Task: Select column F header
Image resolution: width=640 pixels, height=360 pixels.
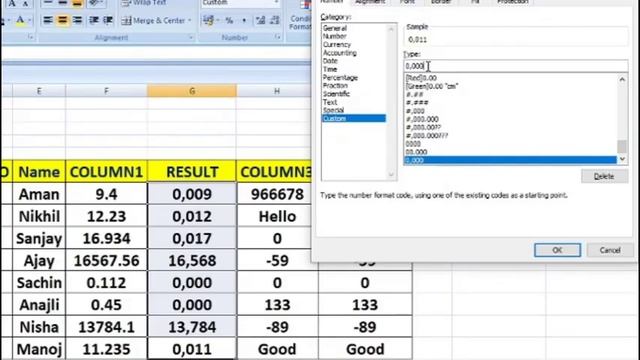Action: click(x=106, y=91)
